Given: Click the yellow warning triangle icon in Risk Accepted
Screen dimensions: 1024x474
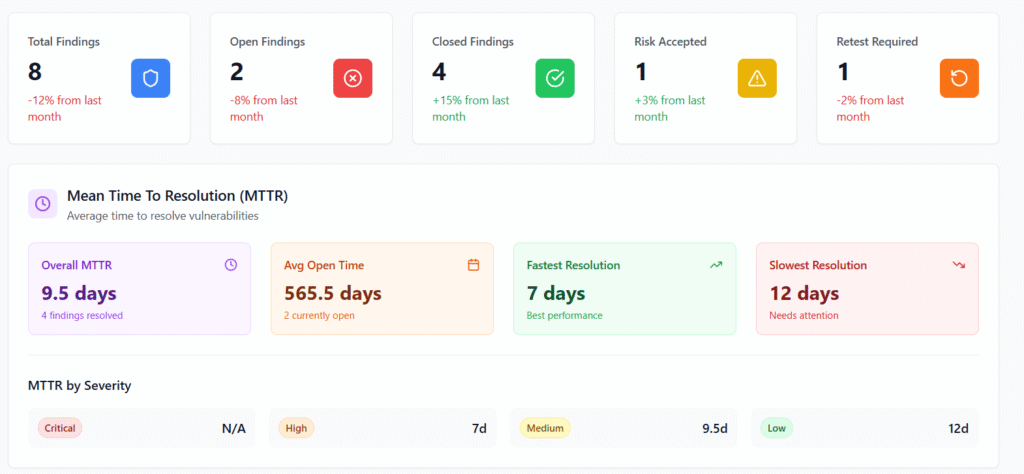Looking at the screenshot, I should [757, 78].
